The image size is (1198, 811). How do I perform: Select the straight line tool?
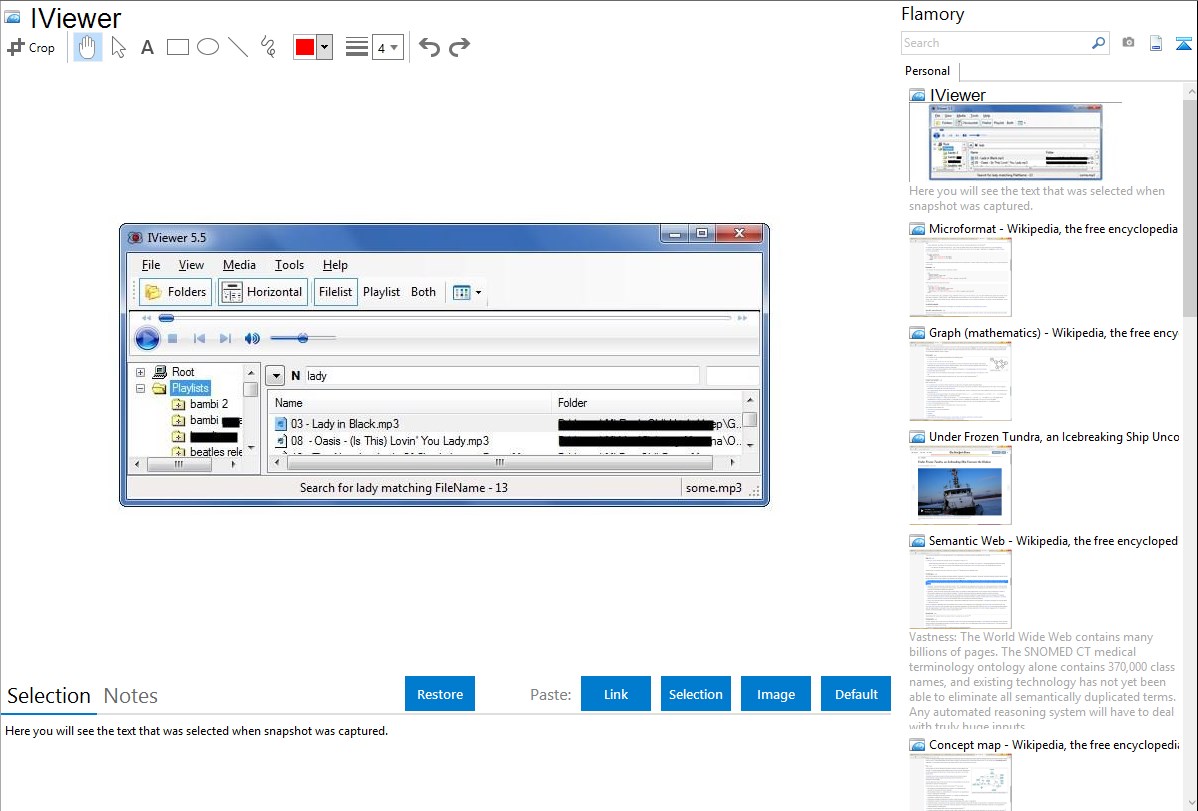point(238,47)
